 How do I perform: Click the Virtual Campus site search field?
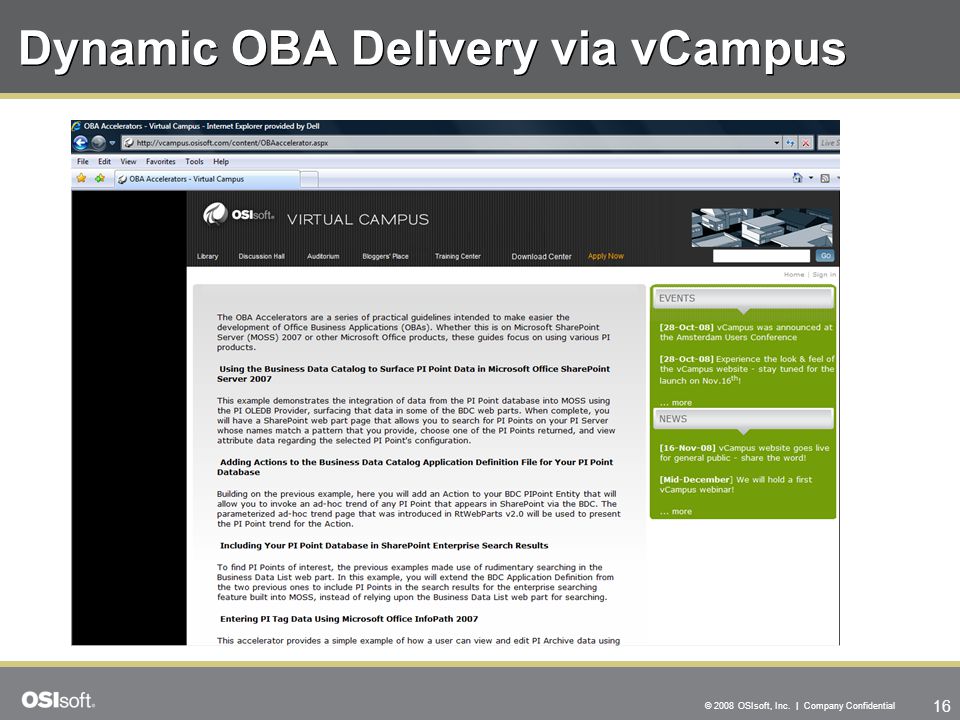pos(761,256)
